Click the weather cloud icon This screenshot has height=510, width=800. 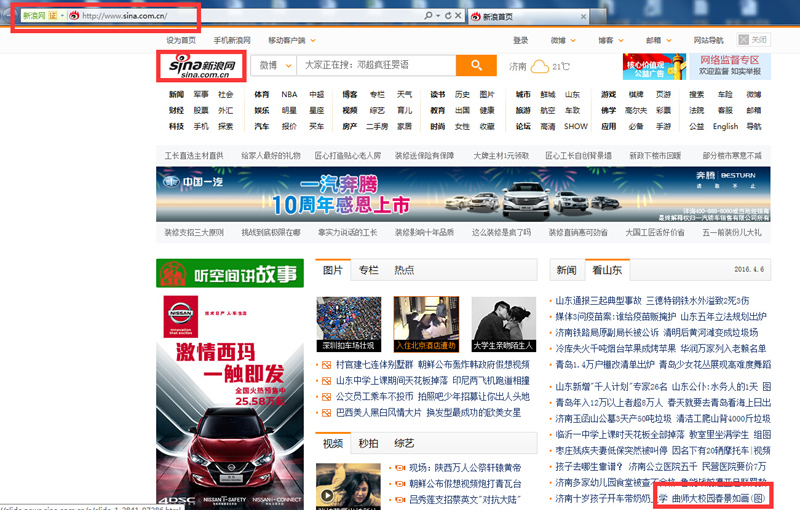click(539, 67)
